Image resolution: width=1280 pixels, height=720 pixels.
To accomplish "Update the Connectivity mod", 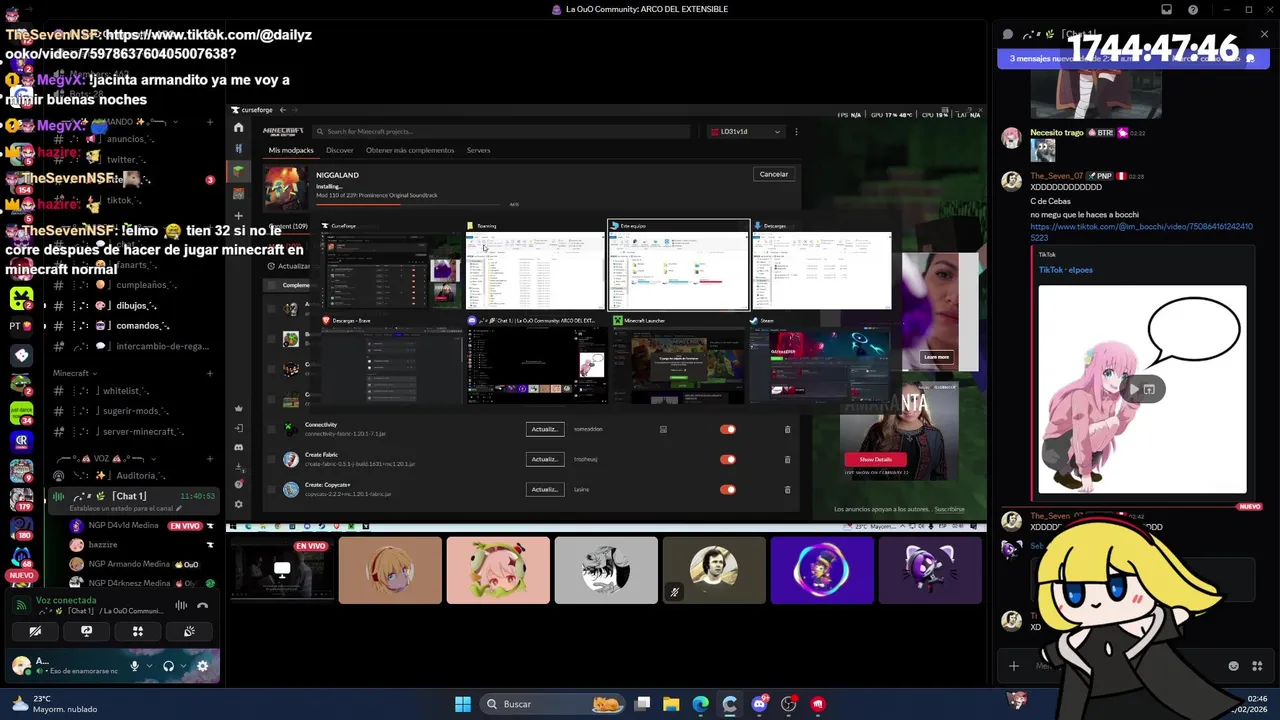I will pos(544,429).
